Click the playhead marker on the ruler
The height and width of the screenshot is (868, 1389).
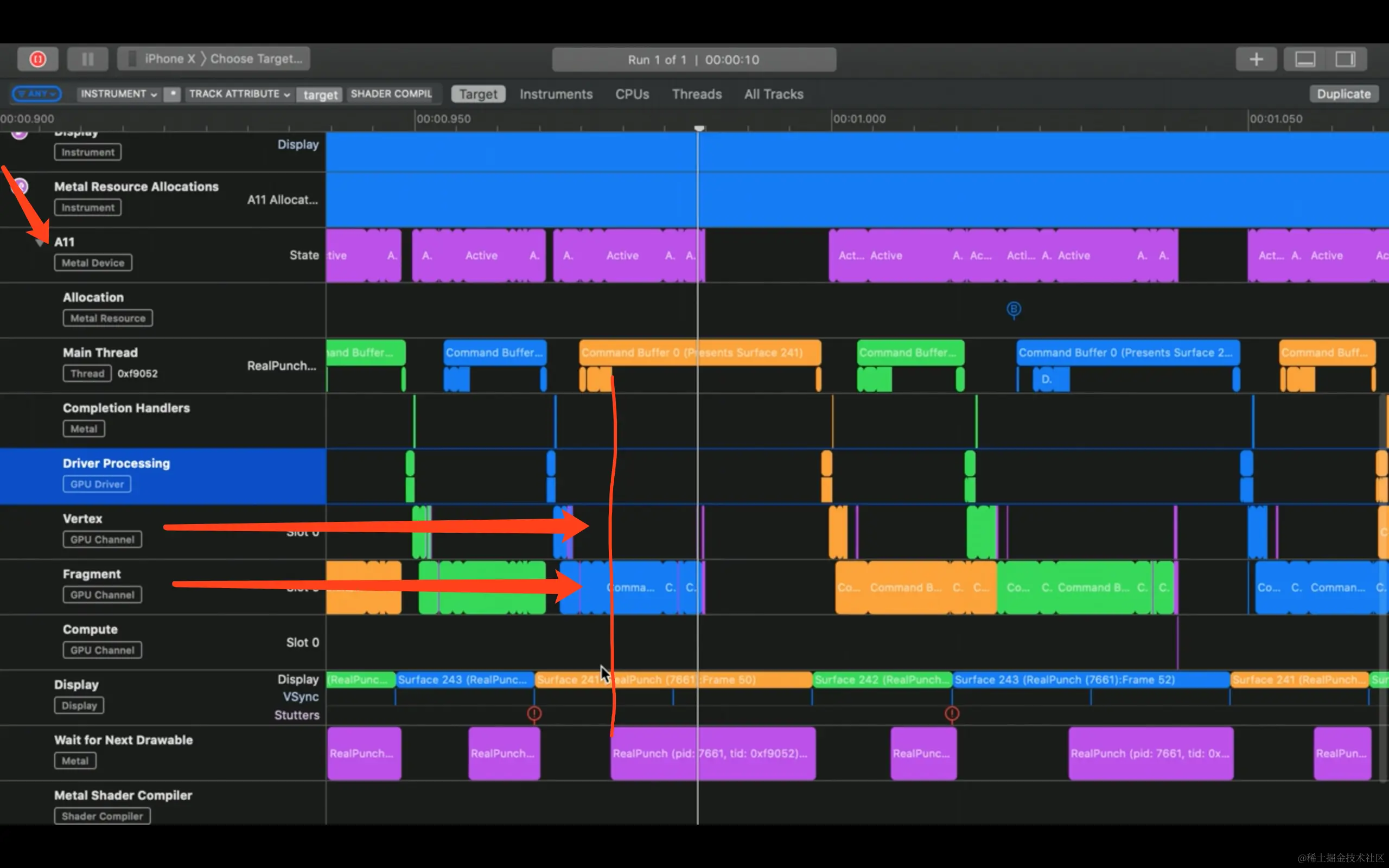coord(698,127)
